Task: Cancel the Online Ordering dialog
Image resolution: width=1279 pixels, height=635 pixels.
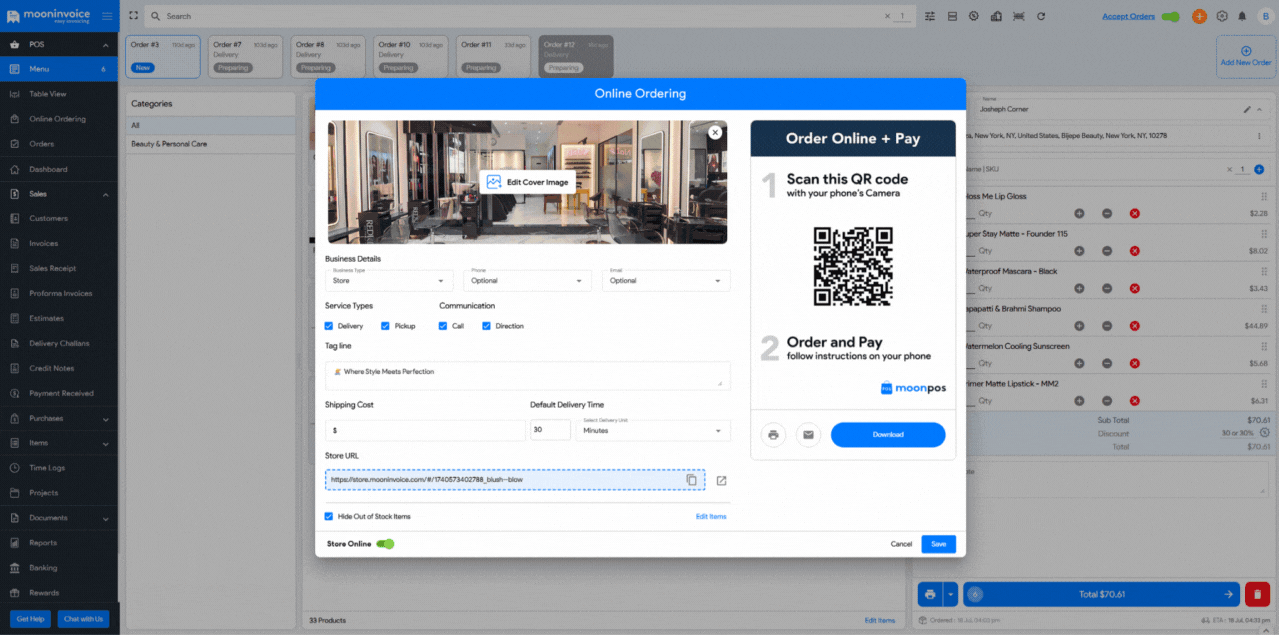Action: pyautogui.click(x=901, y=544)
